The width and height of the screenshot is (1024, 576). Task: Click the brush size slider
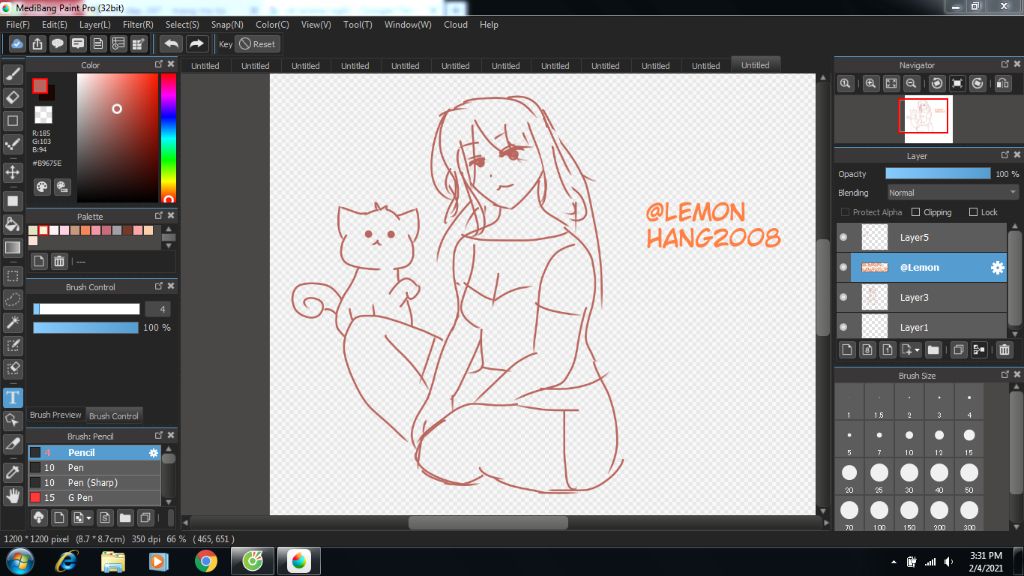[x=86, y=309]
